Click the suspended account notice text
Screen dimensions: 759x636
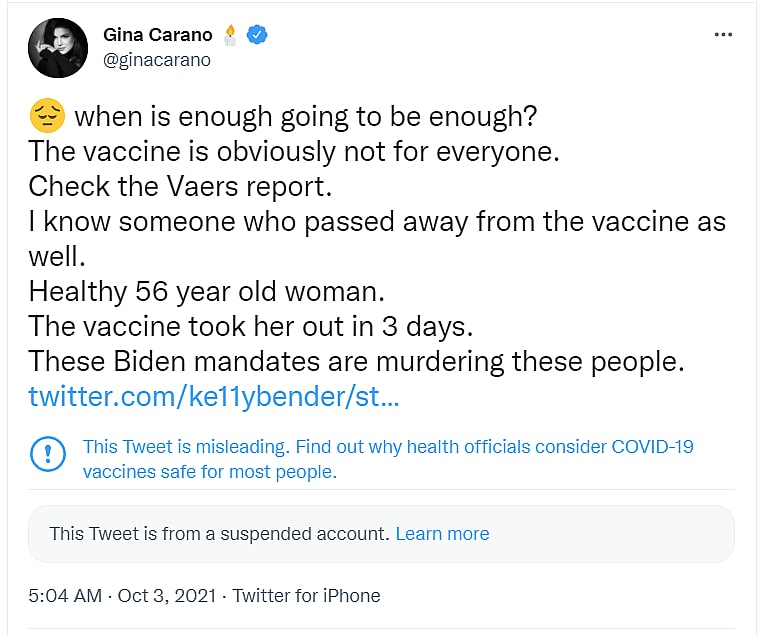[219, 534]
